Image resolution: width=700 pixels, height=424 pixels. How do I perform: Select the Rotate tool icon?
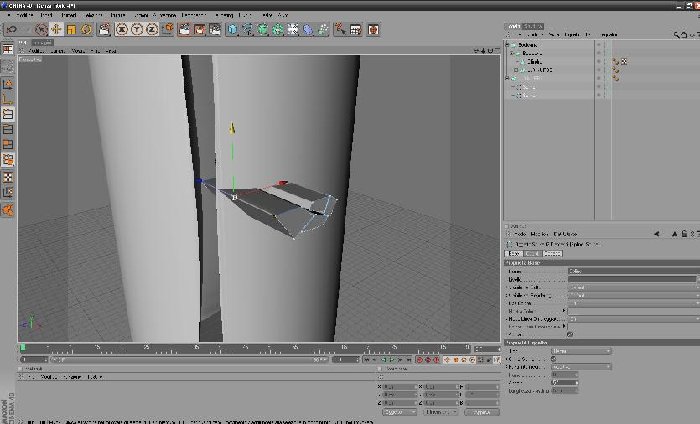point(86,29)
